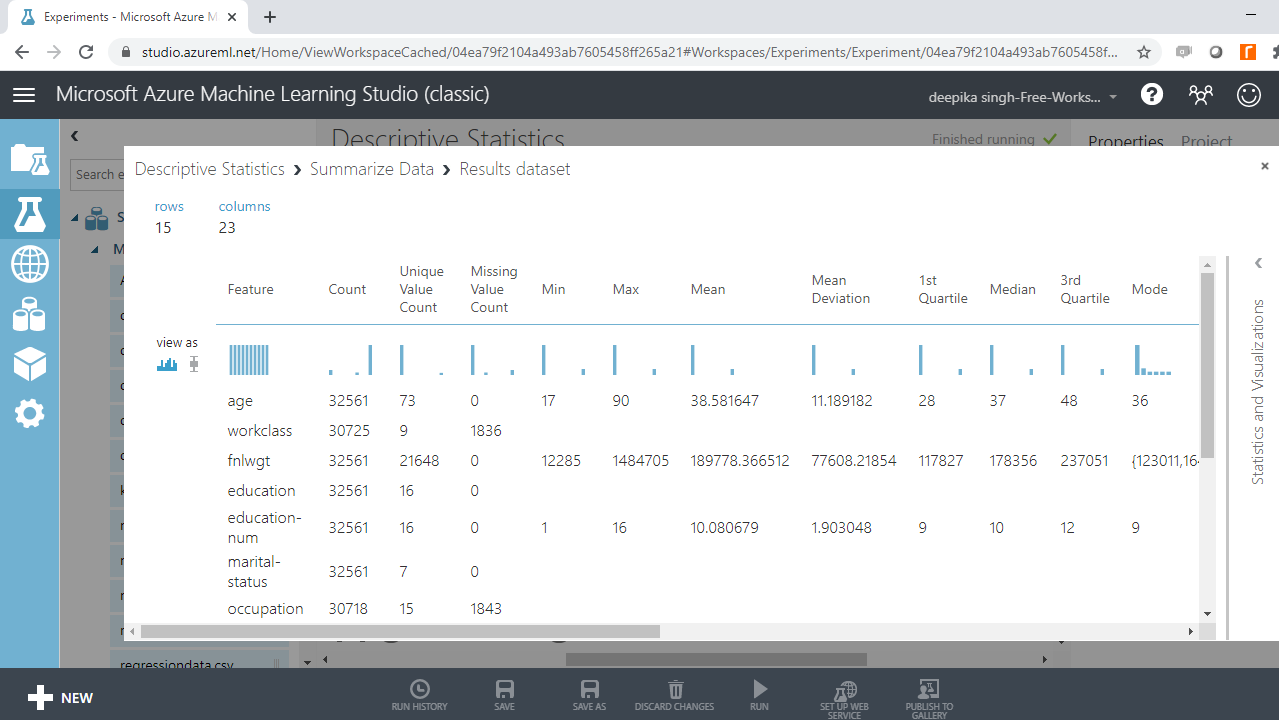Expand the Statistics and Visualizations panel
The width and height of the screenshot is (1279, 720).
click(x=1258, y=264)
